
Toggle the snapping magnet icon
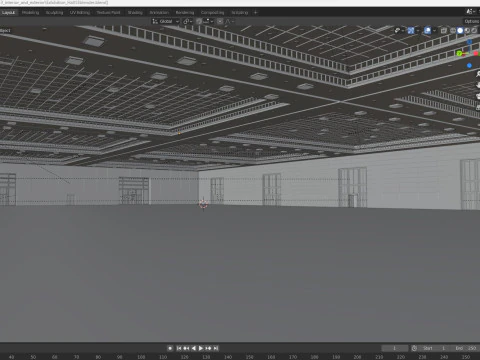199,21
